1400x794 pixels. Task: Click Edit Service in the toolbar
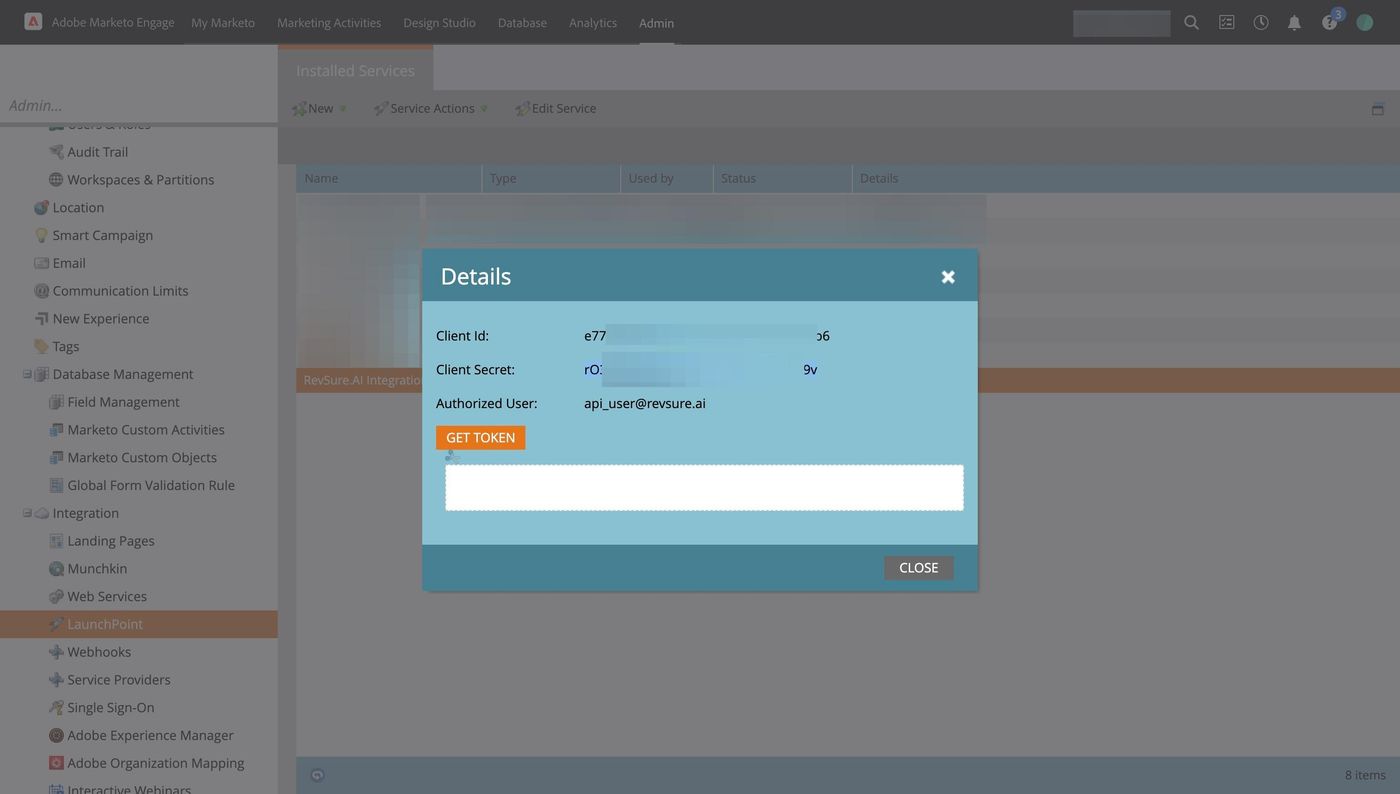[x=555, y=108]
